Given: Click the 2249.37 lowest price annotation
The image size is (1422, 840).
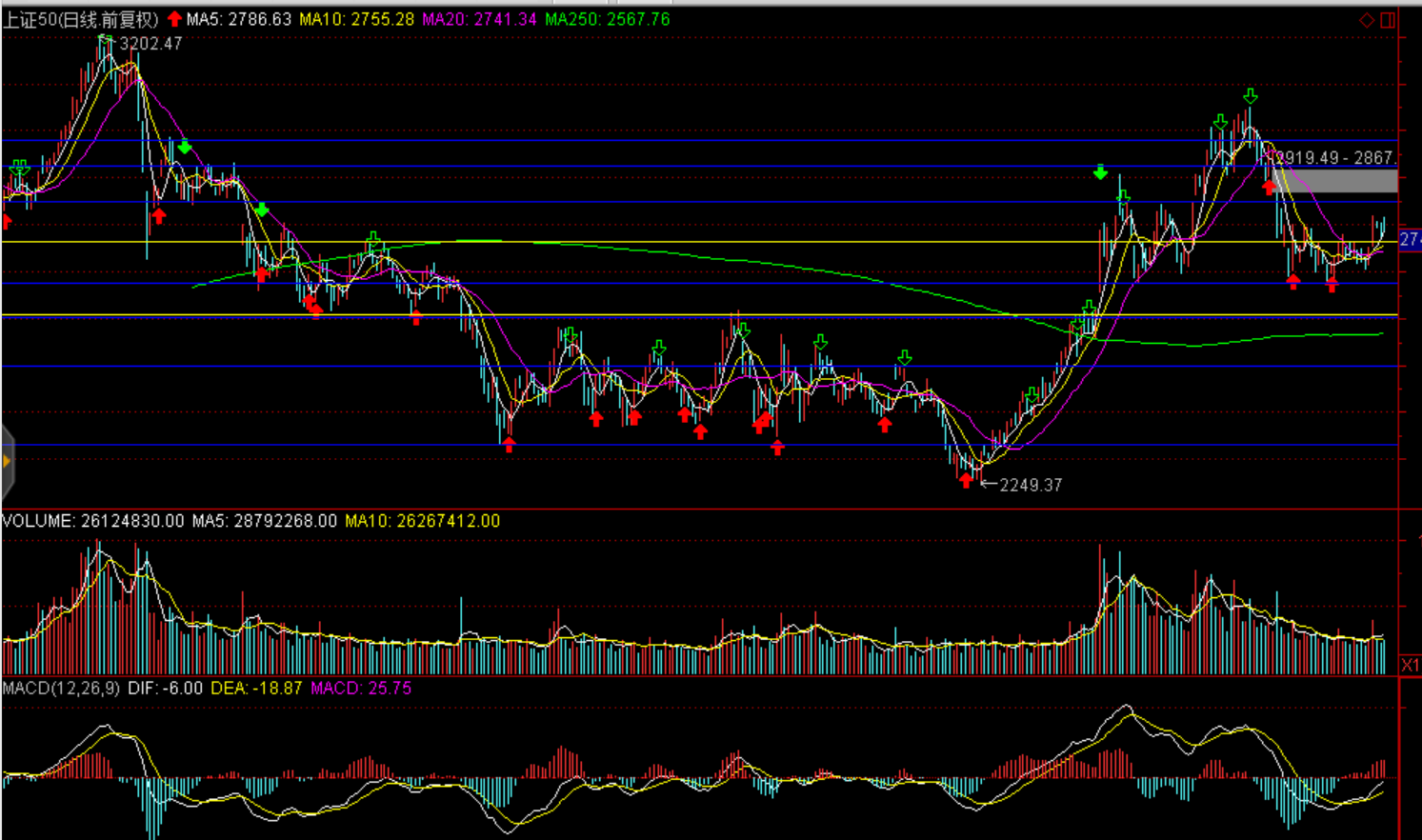Looking at the screenshot, I should click(1030, 485).
